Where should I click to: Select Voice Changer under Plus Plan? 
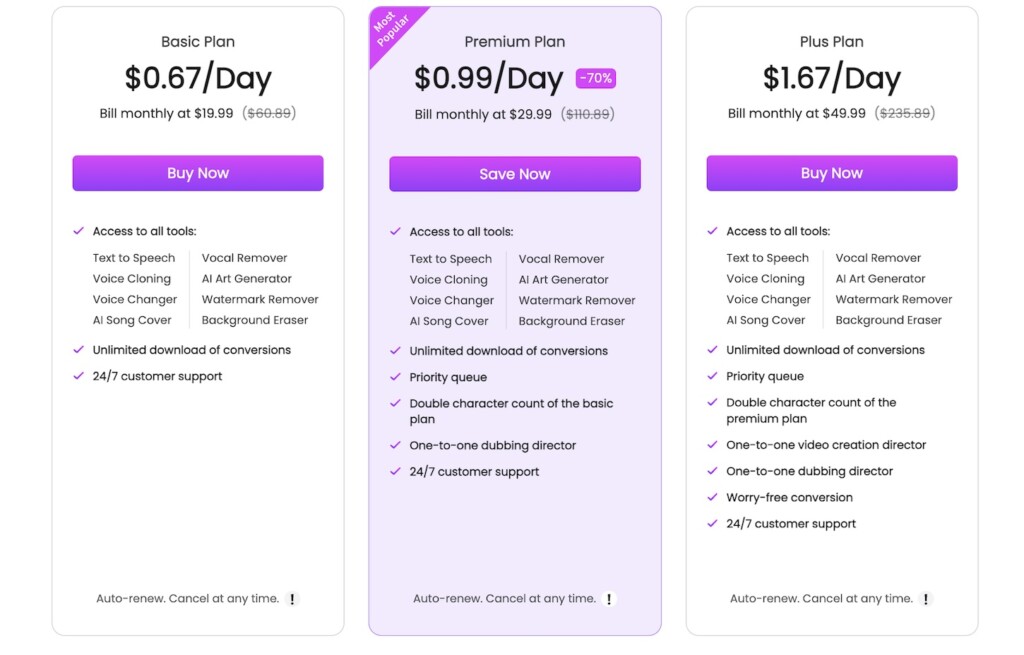[x=766, y=299]
